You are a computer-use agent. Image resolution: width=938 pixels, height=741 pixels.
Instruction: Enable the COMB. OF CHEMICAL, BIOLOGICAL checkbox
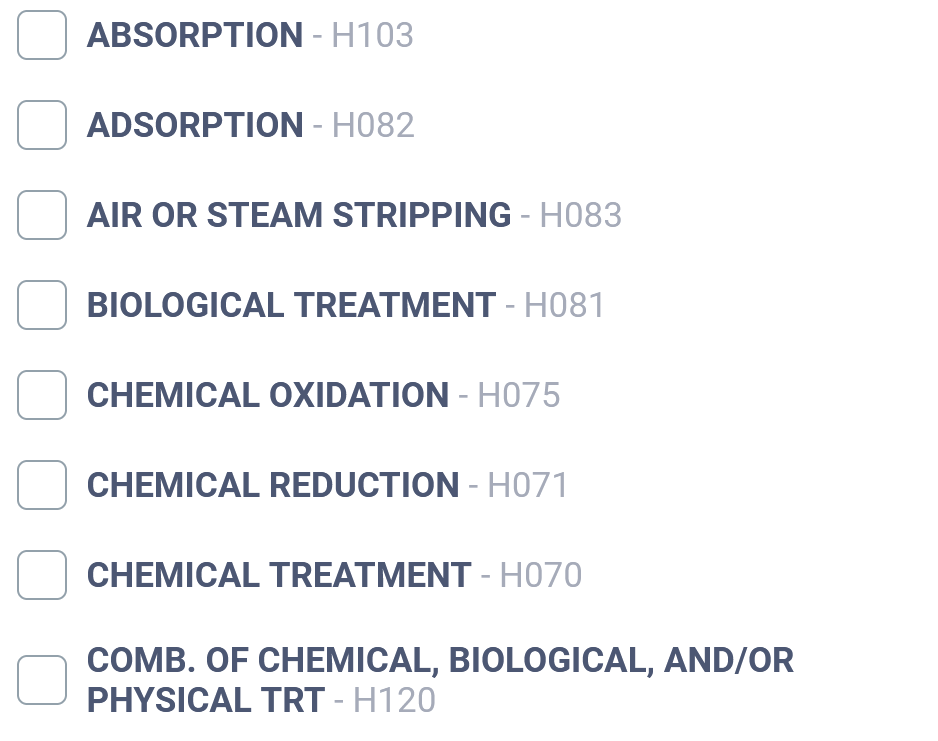[x=42, y=680]
